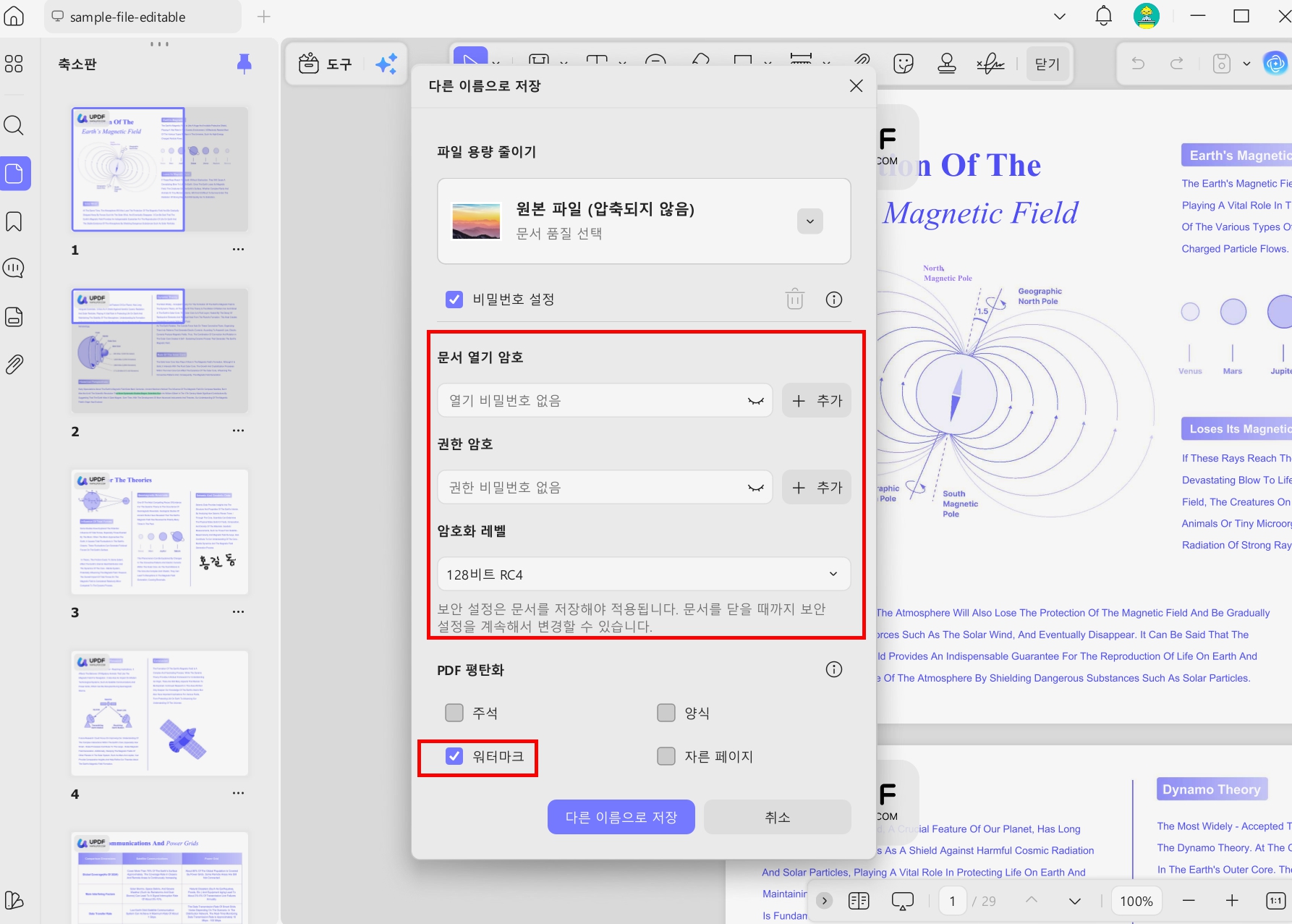This screenshot has width=1292, height=924.
Task: Click the 1:1 actual size icon
Action: click(1275, 901)
